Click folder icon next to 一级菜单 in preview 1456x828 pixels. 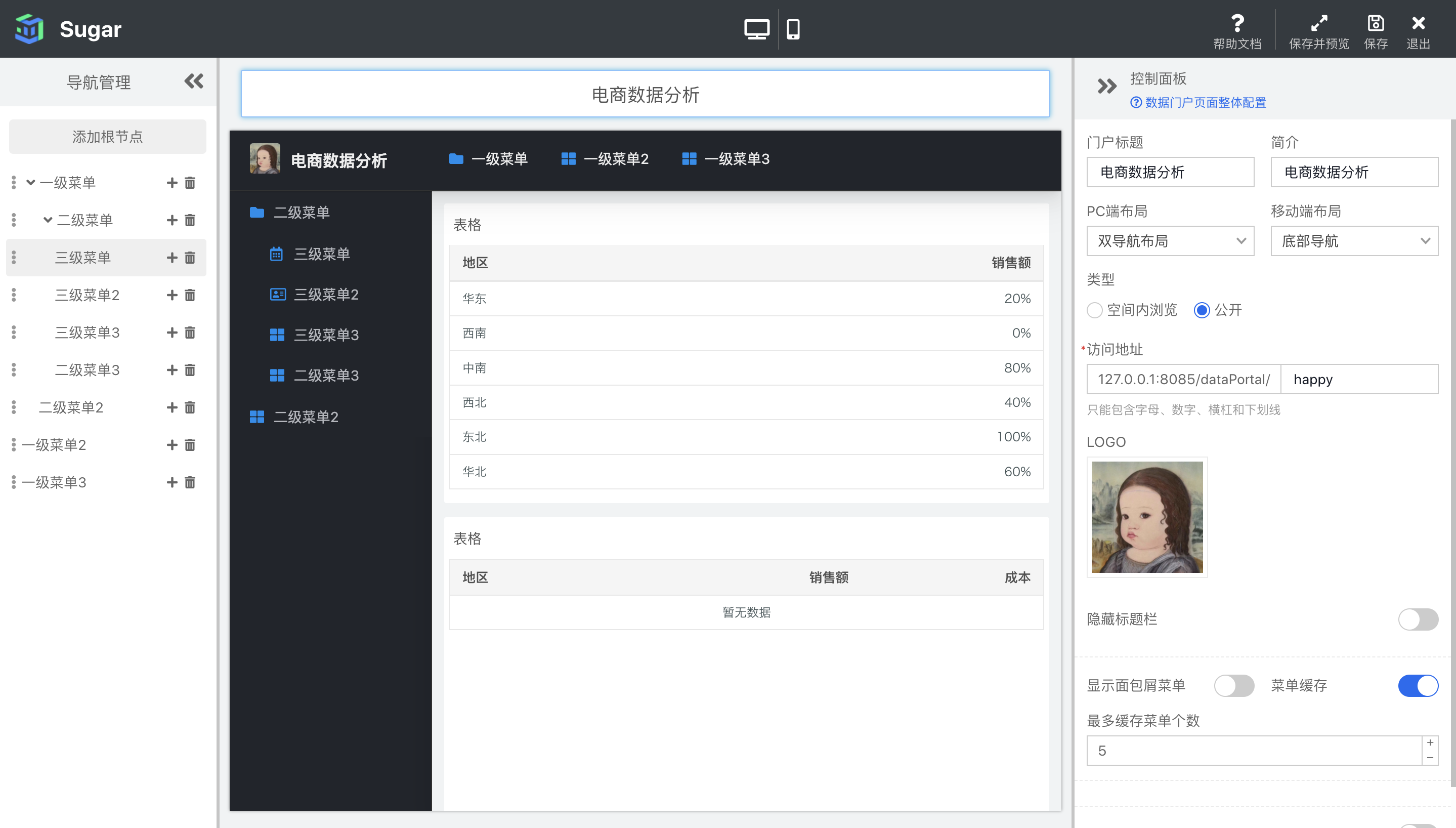pyautogui.click(x=456, y=158)
